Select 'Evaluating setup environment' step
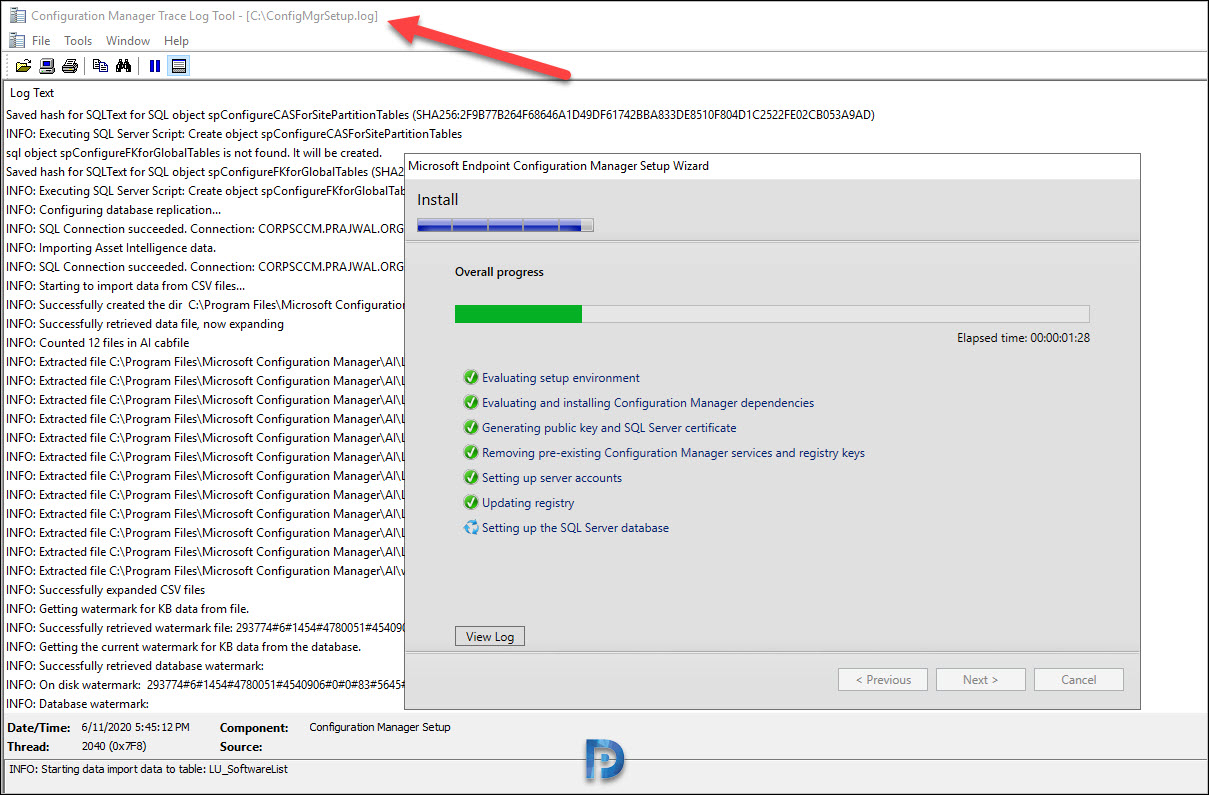This screenshot has width=1209, height=795. point(561,378)
